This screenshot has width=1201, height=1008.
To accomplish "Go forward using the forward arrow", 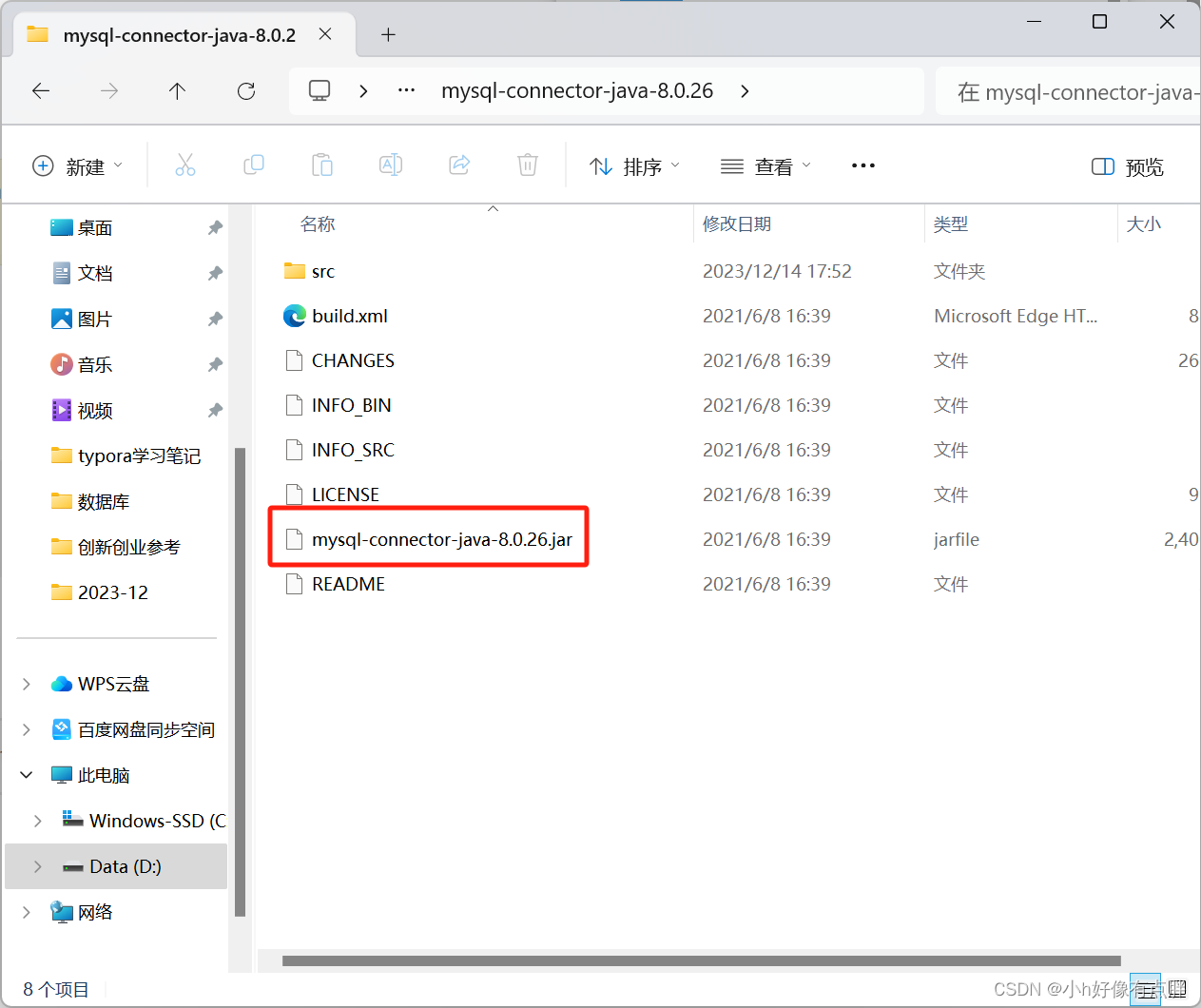I will point(109,91).
